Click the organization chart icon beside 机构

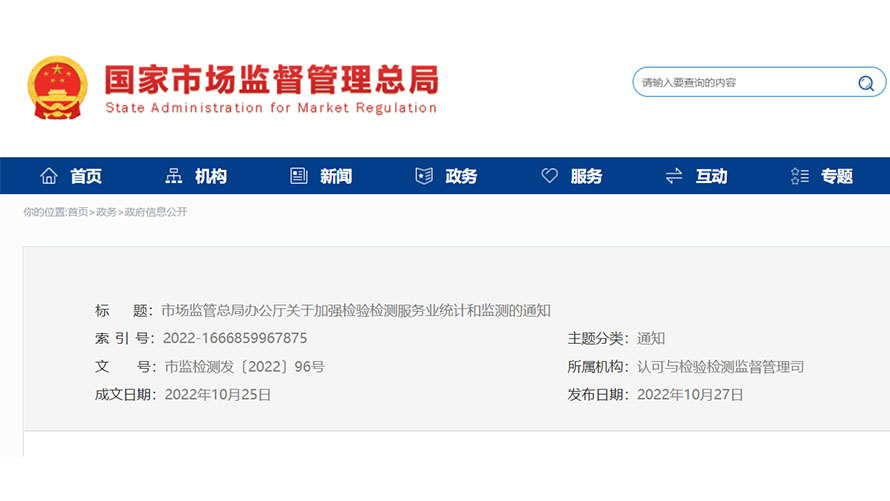174,176
